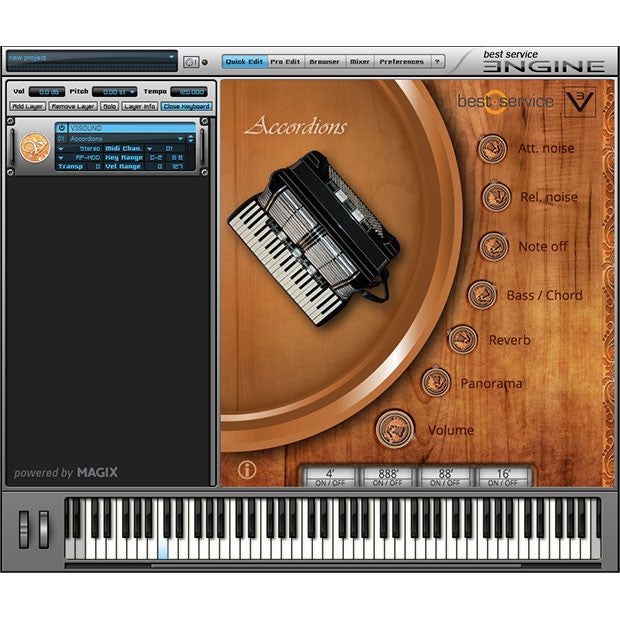Click the Rel. noise knob
Screen dimensions: 620x620
[496, 197]
